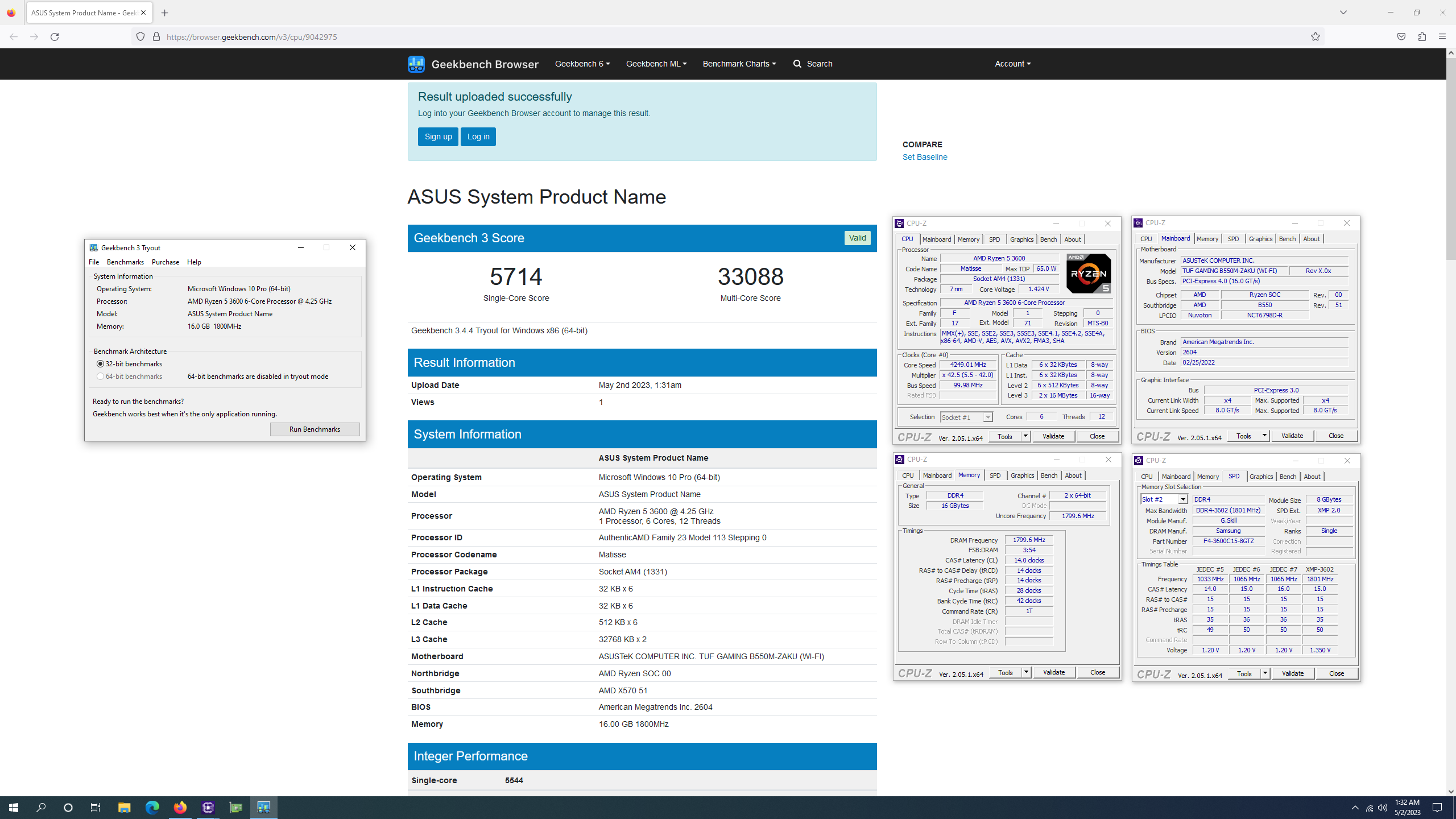This screenshot has height=819, width=1456.
Task: Click the Sign up button
Action: pos(438,136)
